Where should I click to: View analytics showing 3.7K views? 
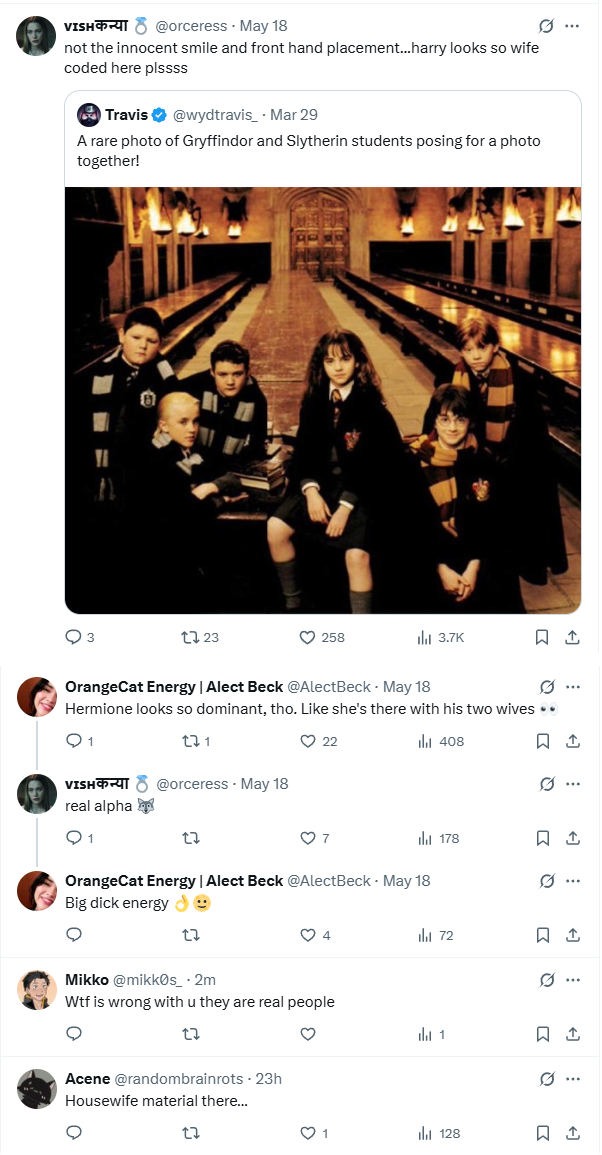point(440,637)
